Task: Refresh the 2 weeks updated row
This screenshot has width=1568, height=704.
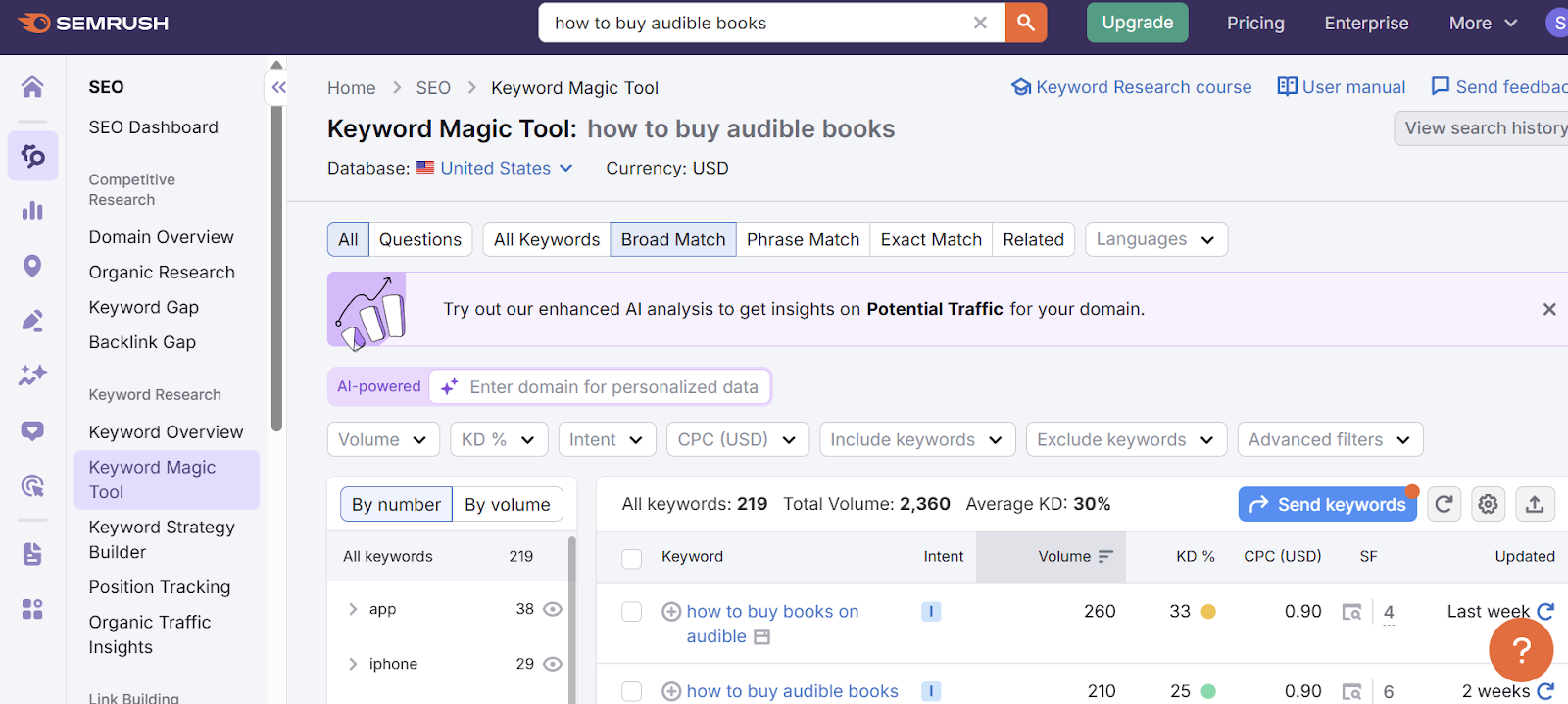Action: (x=1545, y=691)
